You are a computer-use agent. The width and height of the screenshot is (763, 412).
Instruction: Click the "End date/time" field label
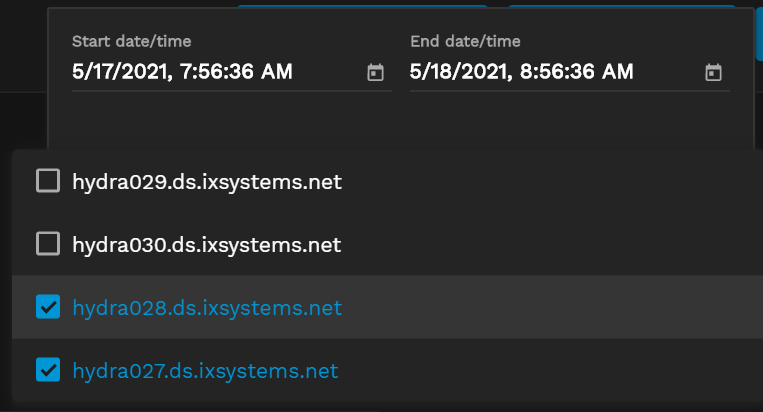[x=465, y=42]
